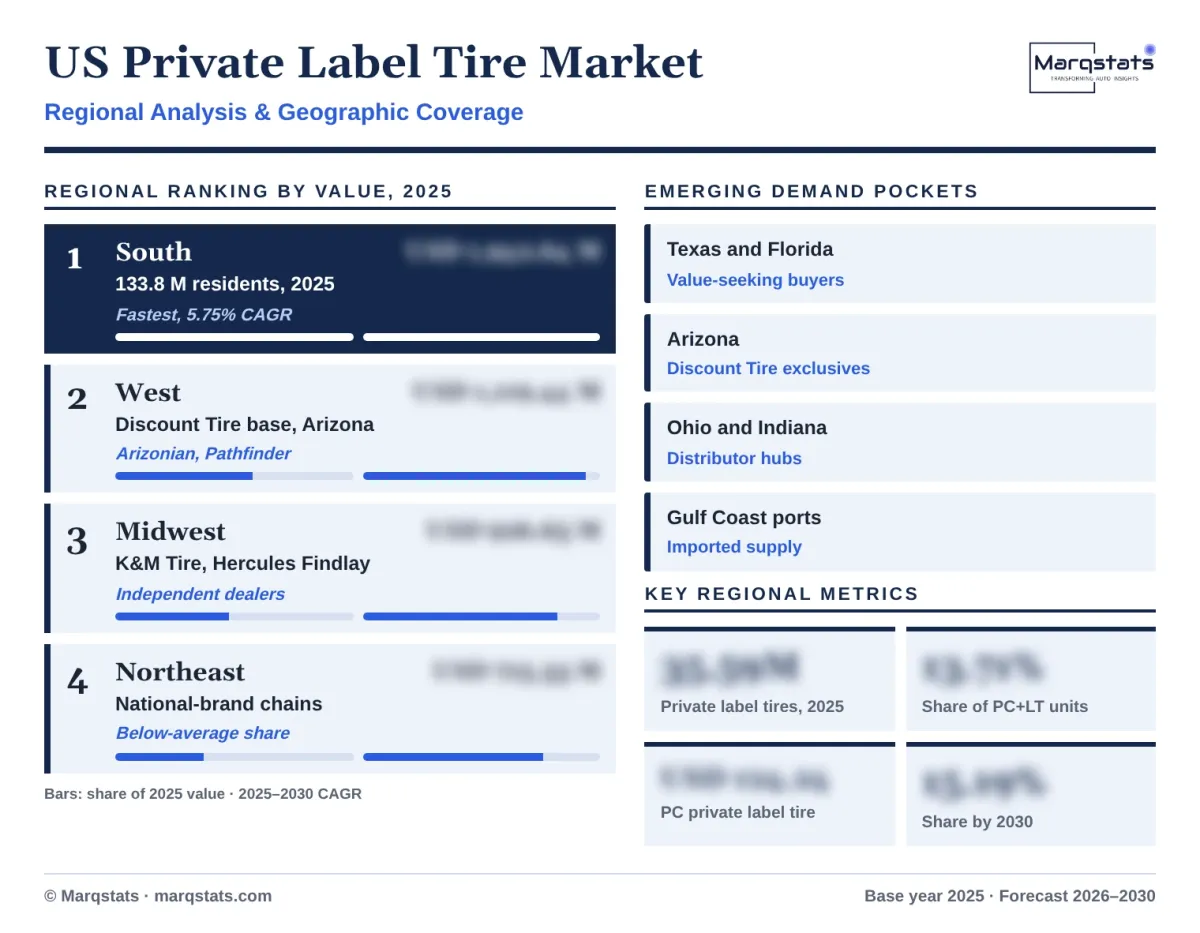Viewport: 1200px width, 933px height.
Task: Click text 133.8 M residents, 2025
Action: coord(225,284)
